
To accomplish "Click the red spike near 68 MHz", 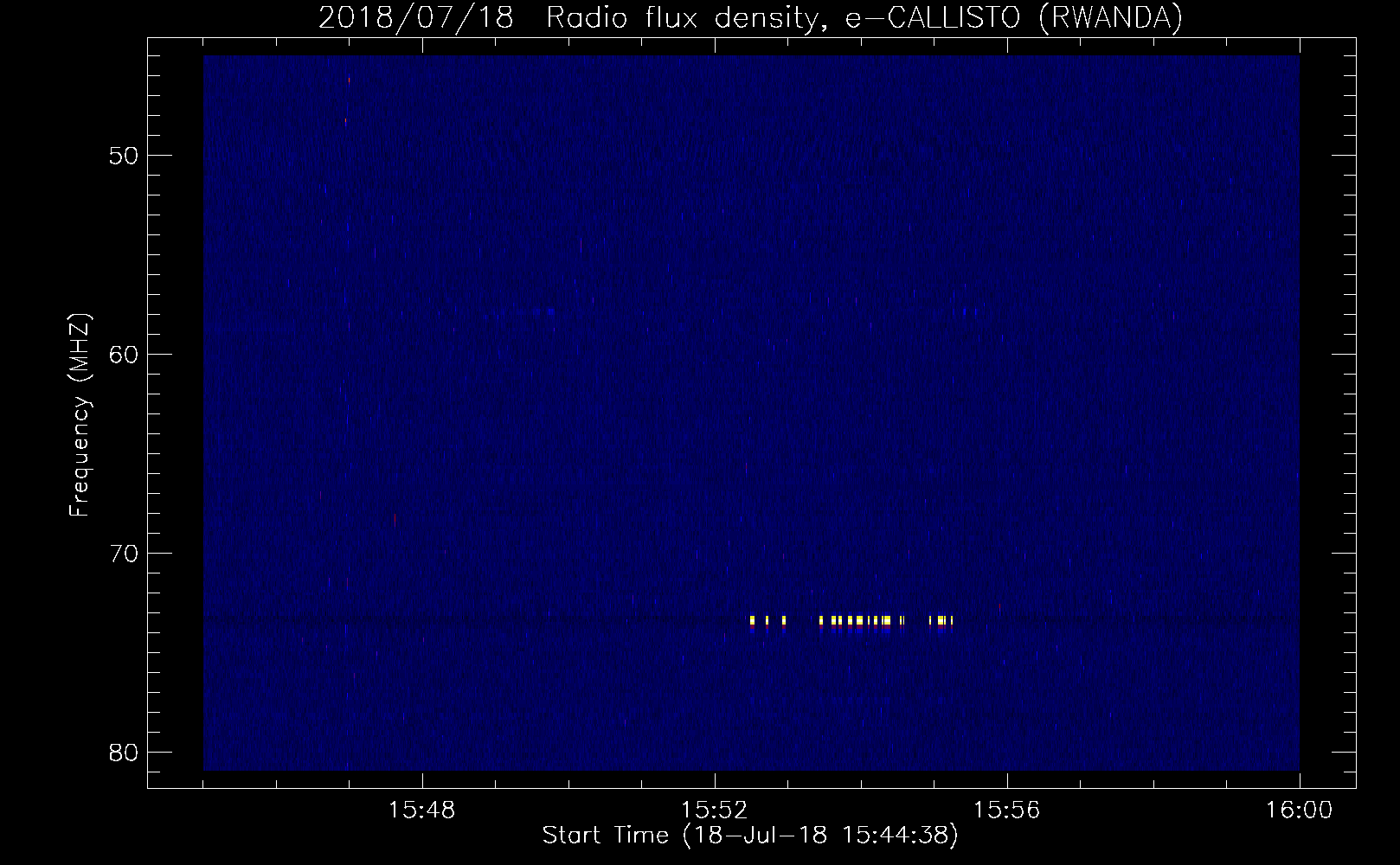I will (395, 519).
